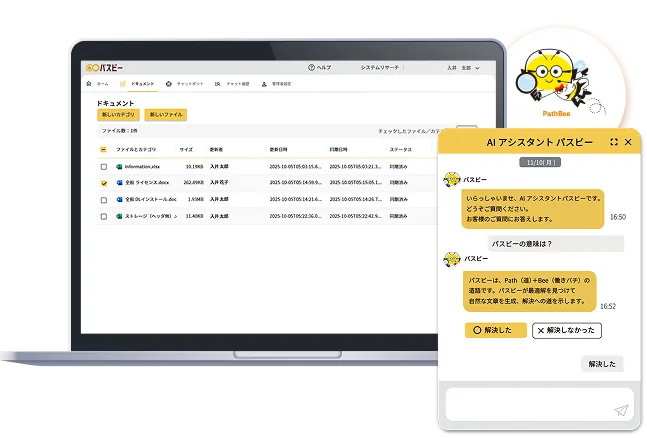Click the answer bubble about Path + Bee
The width and height of the screenshot is (647, 438).
pos(530,291)
